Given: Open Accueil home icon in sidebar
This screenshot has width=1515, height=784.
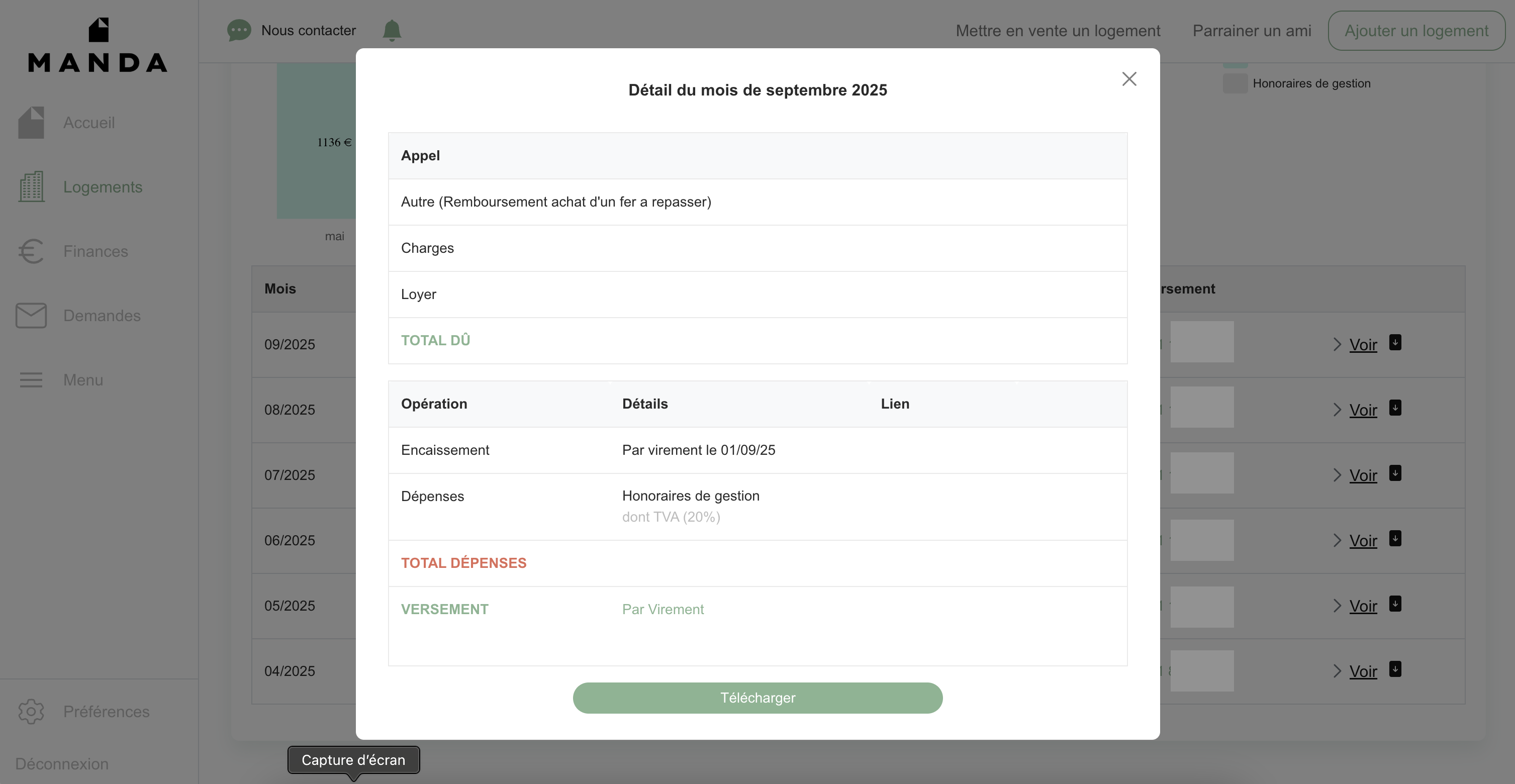Looking at the screenshot, I should coord(31,122).
